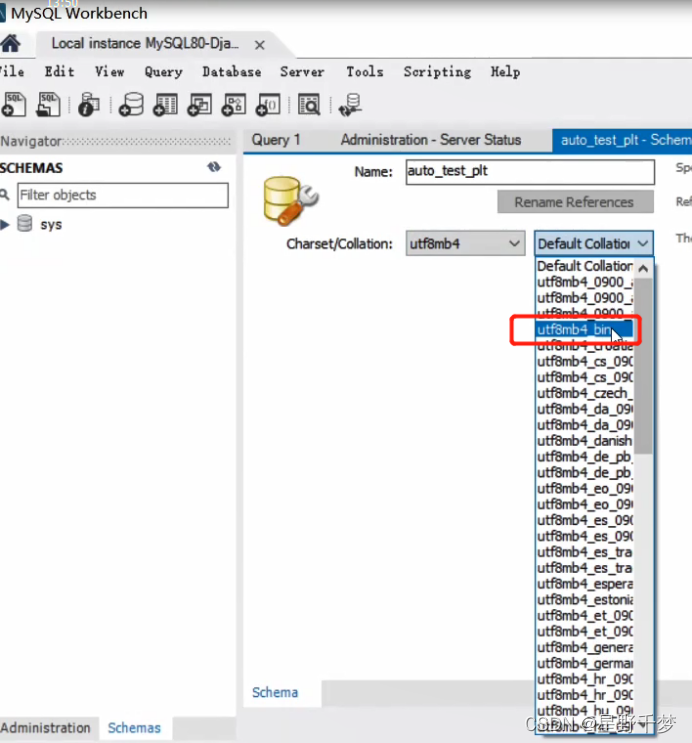
Task: Select utf8mb4_danish collation entry
Action: pyautogui.click(x=584, y=440)
